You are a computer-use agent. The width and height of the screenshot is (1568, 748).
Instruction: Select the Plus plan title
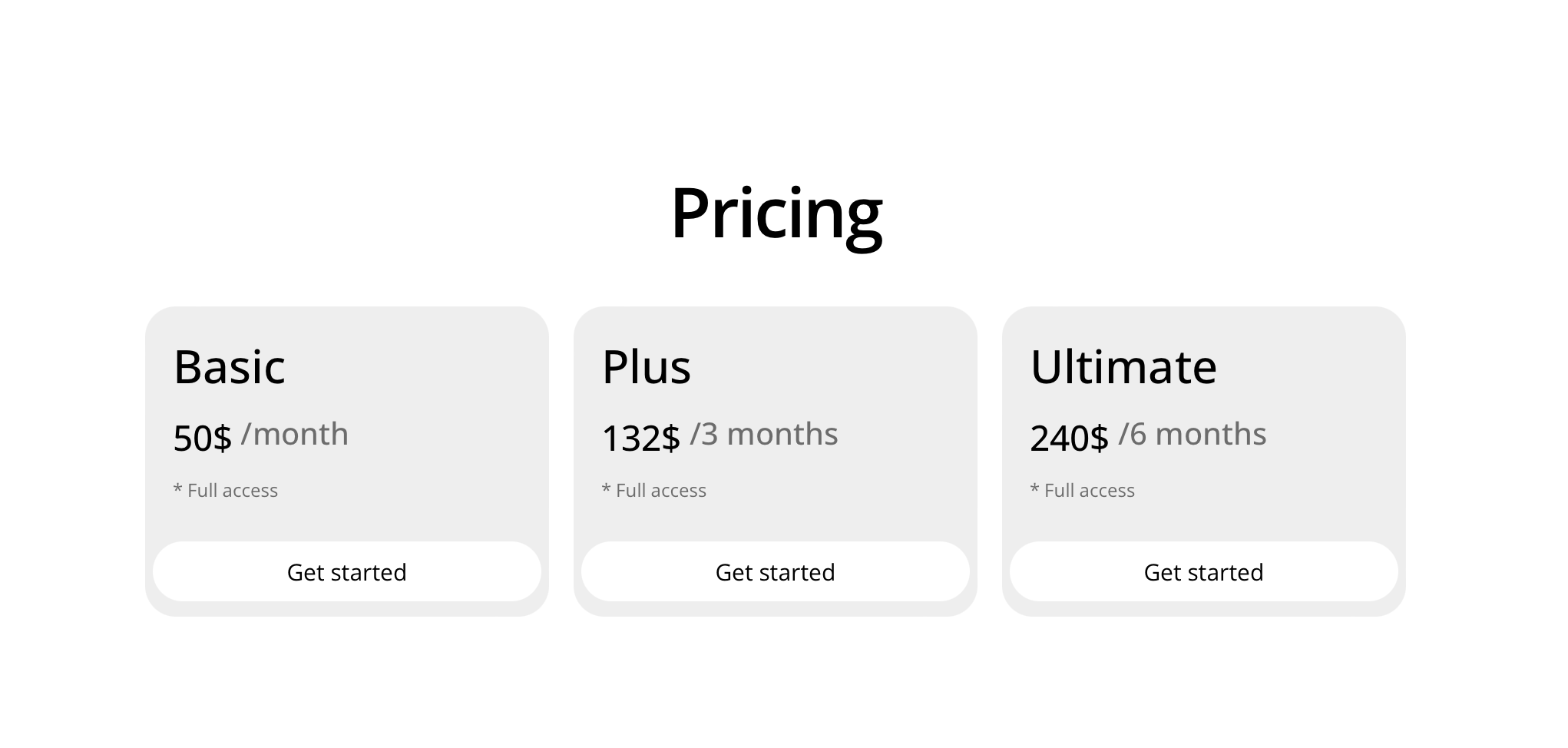647,367
